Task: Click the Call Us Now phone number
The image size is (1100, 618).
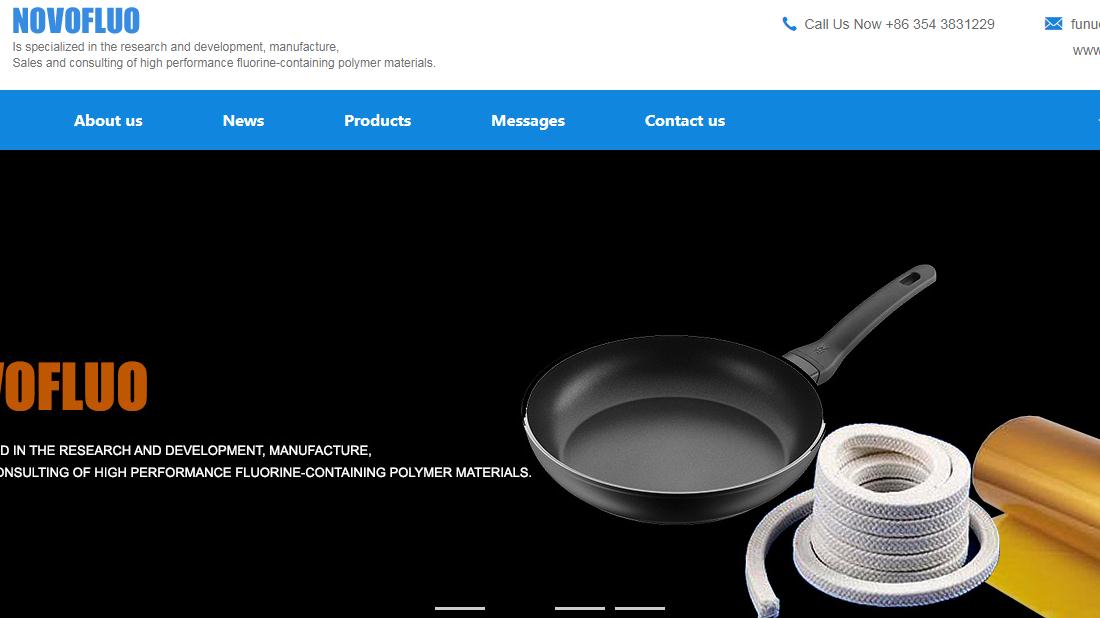Action: click(x=899, y=25)
